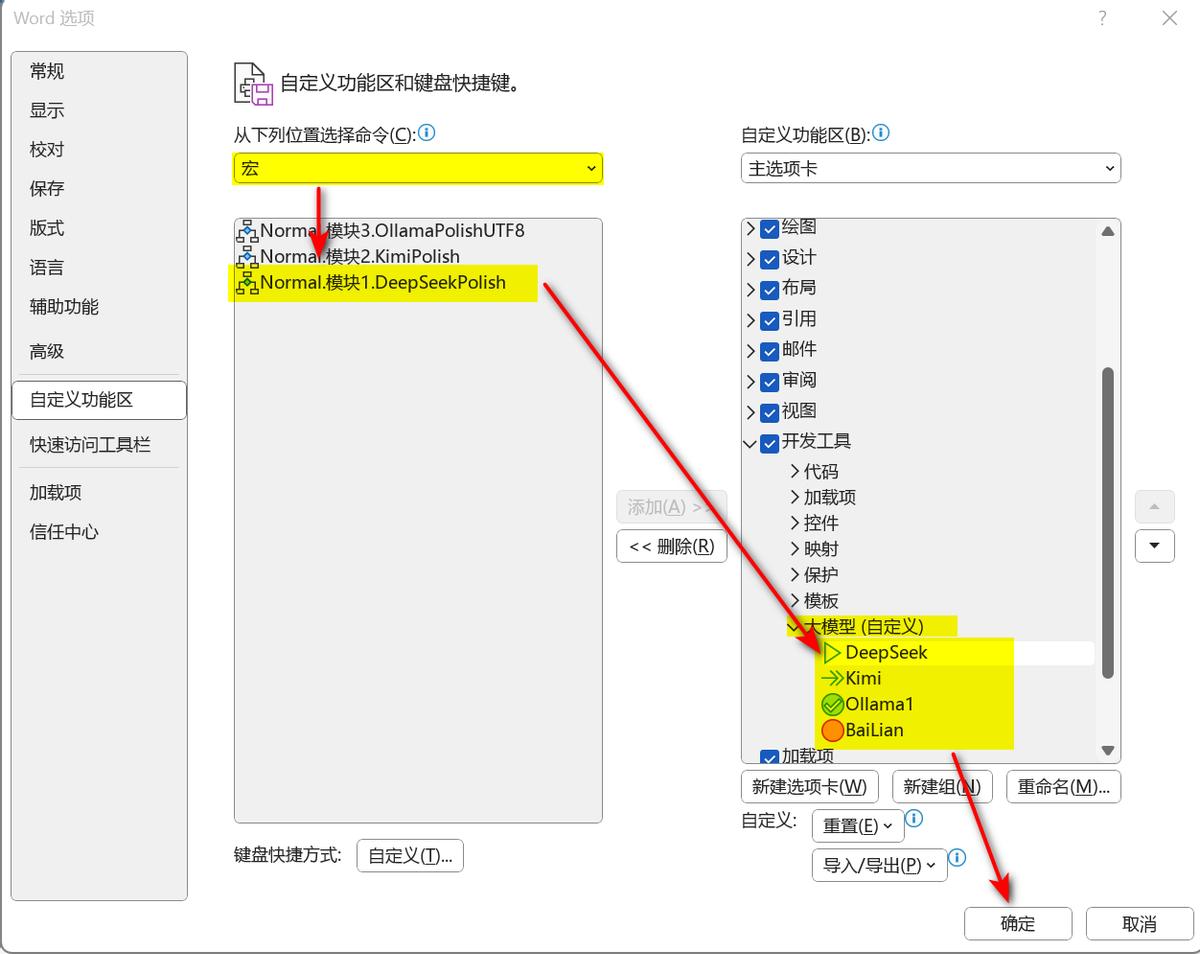Image resolution: width=1200 pixels, height=954 pixels.
Task: Open keyboard shortcuts 自定义(T) button
Action: point(410,856)
